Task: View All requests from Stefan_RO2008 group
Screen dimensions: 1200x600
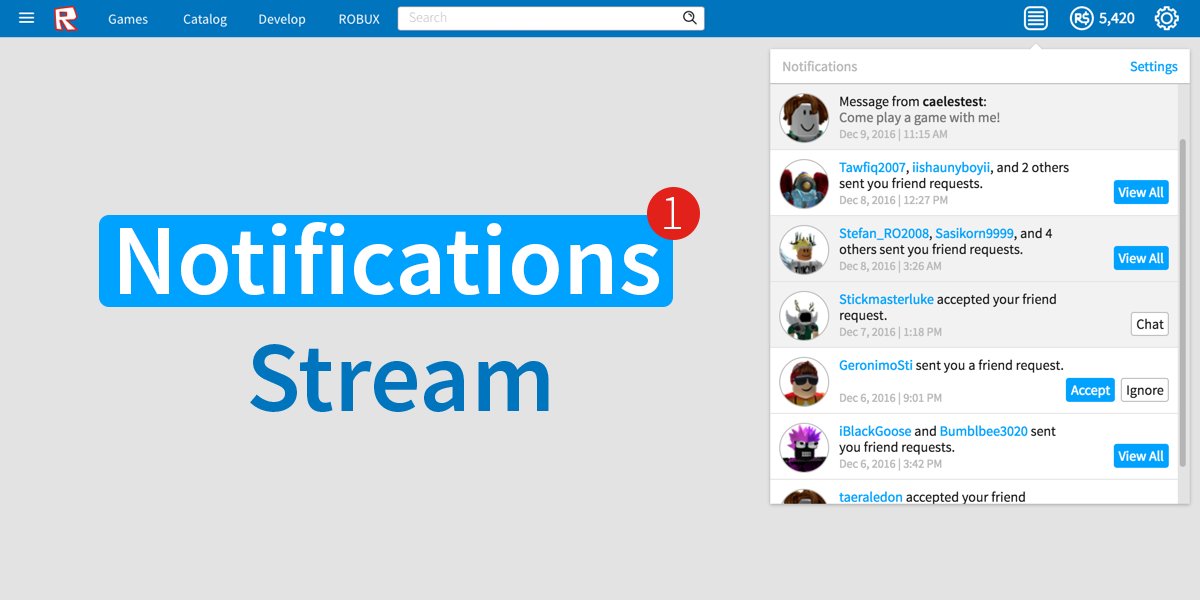Action: (1141, 258)
